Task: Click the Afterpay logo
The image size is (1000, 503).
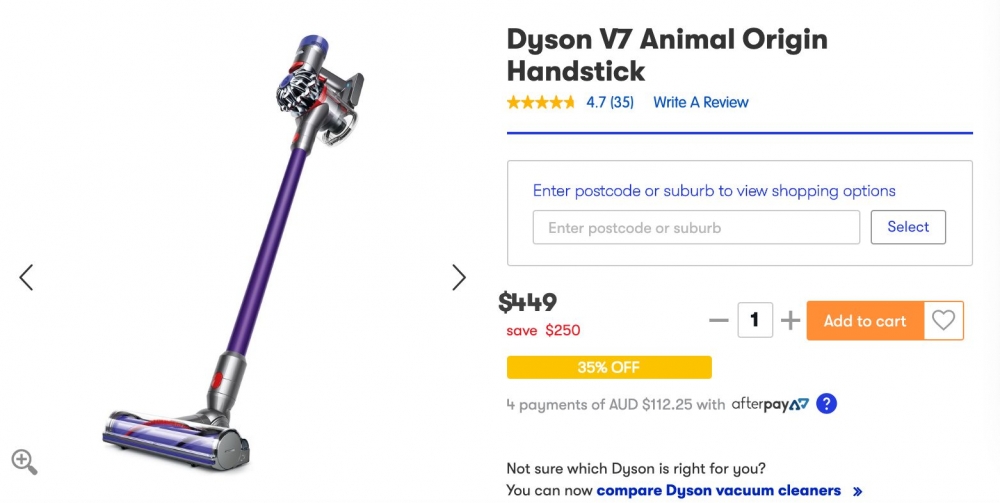Action: (769, 404)
